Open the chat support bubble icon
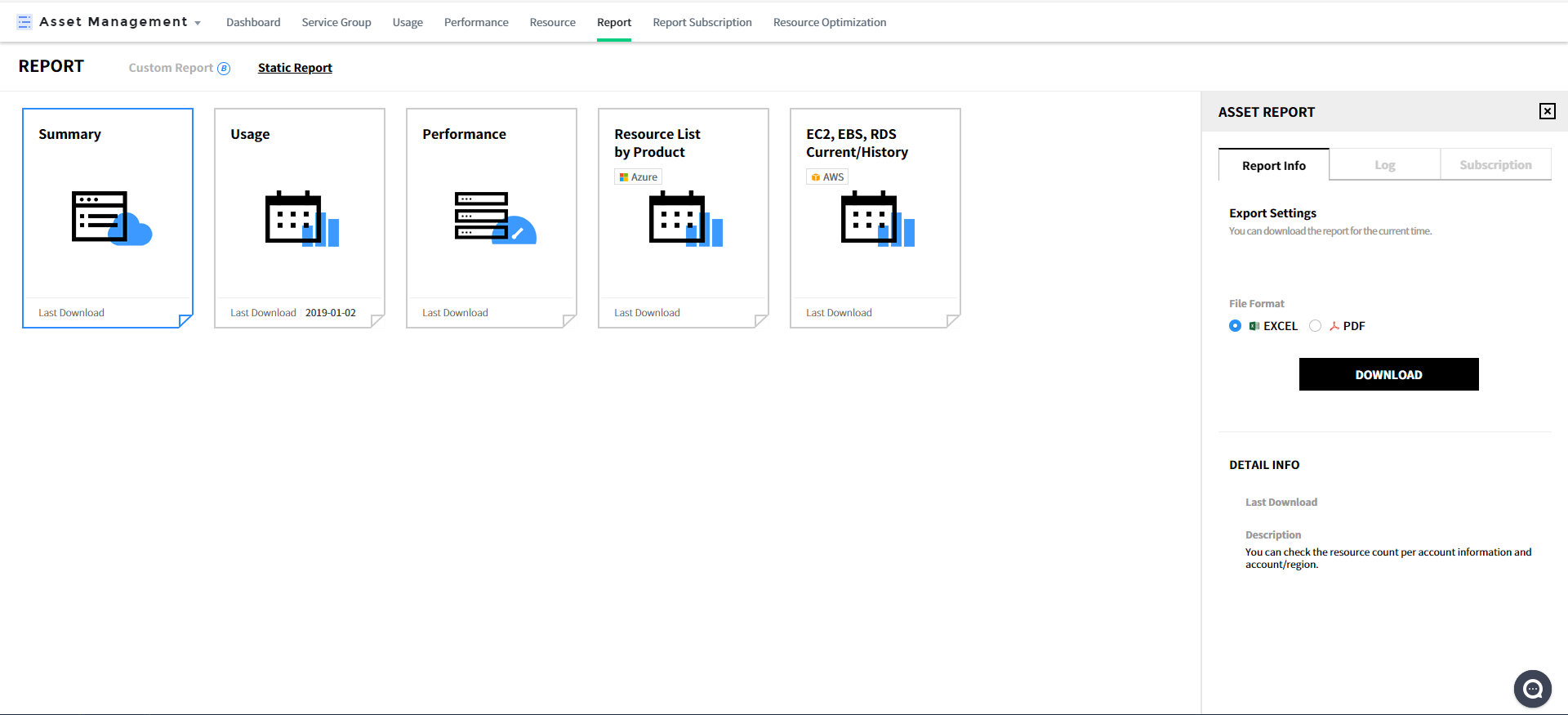This screenshot has width=1568, height=715. (x=1532, y=689)
